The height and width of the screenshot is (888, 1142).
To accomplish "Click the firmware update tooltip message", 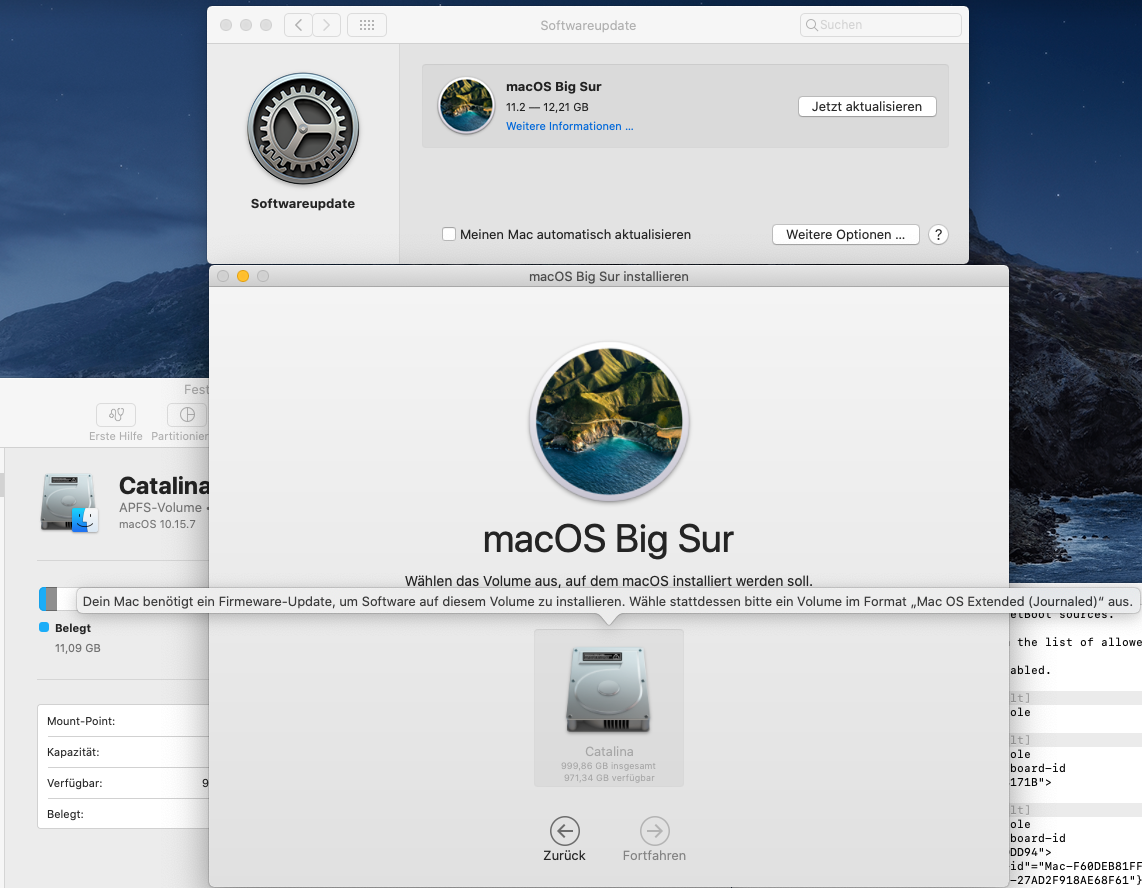I will tap(607, 602).
